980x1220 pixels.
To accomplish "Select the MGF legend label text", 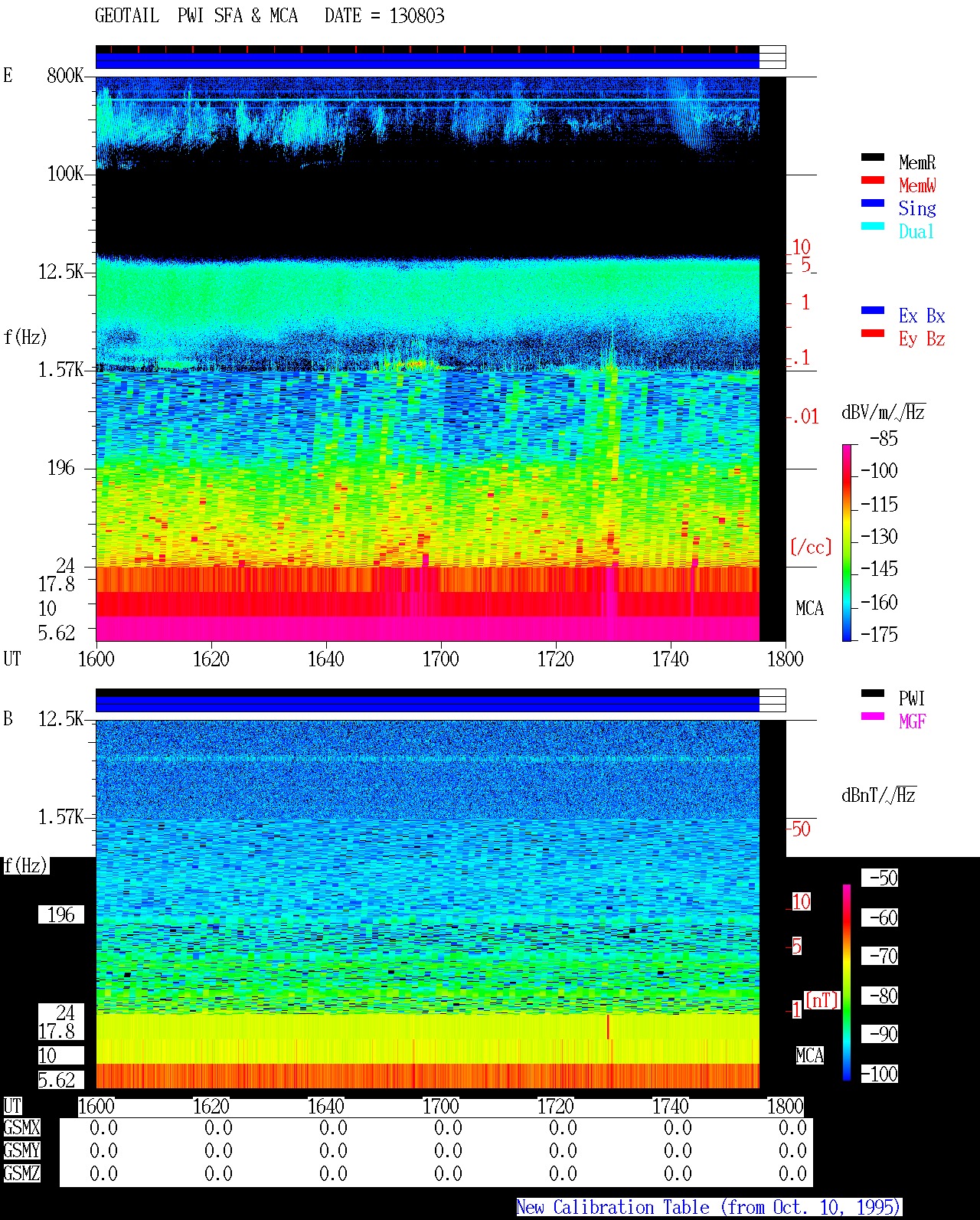I will [x=913, y=721].
